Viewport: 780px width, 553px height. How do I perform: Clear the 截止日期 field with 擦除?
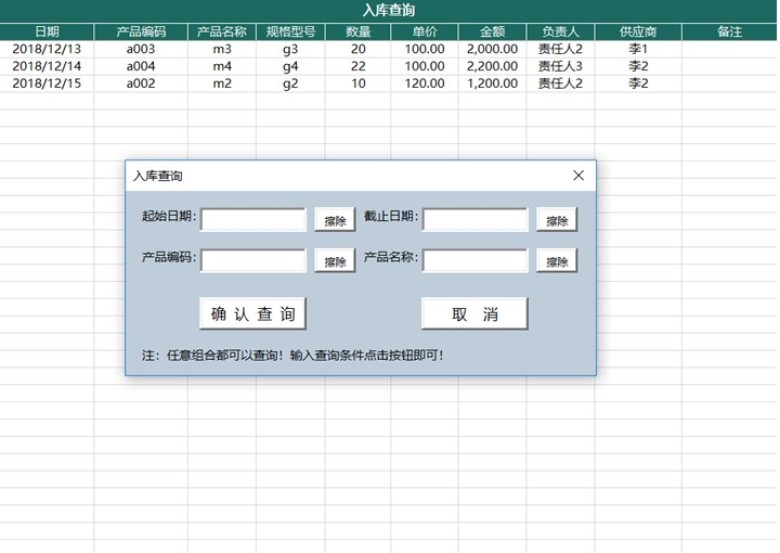click(557, 220)
